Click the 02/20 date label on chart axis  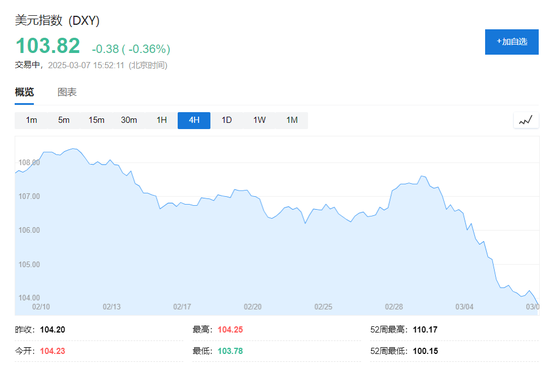point(253,307)
